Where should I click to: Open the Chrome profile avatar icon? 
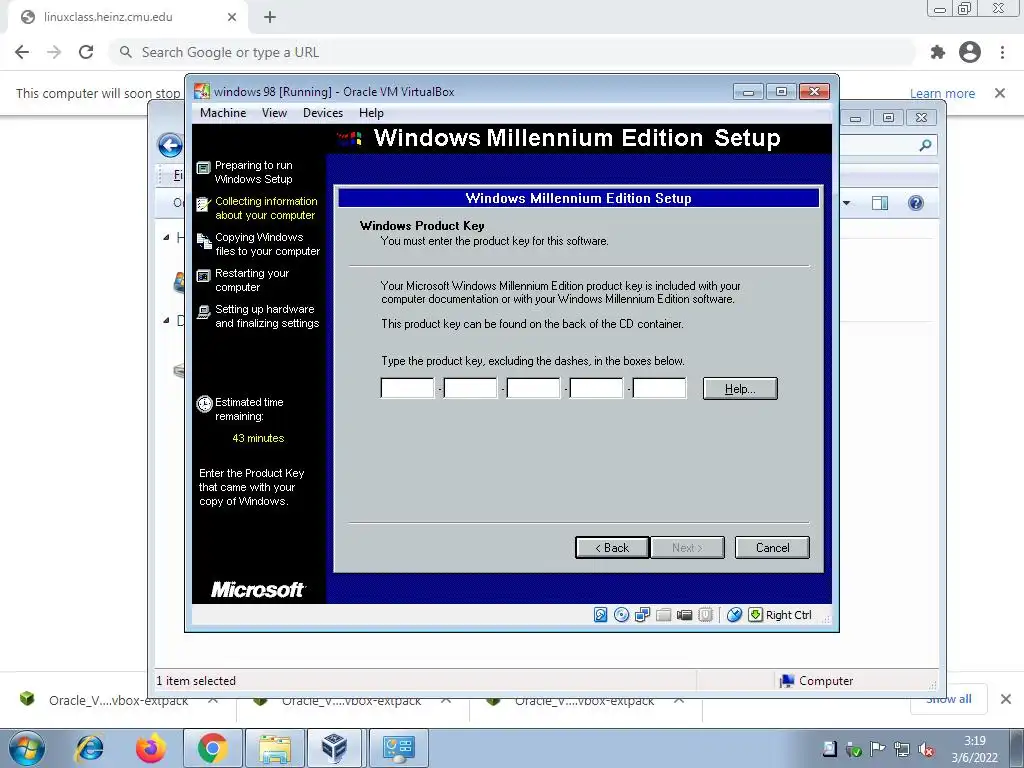970,52
